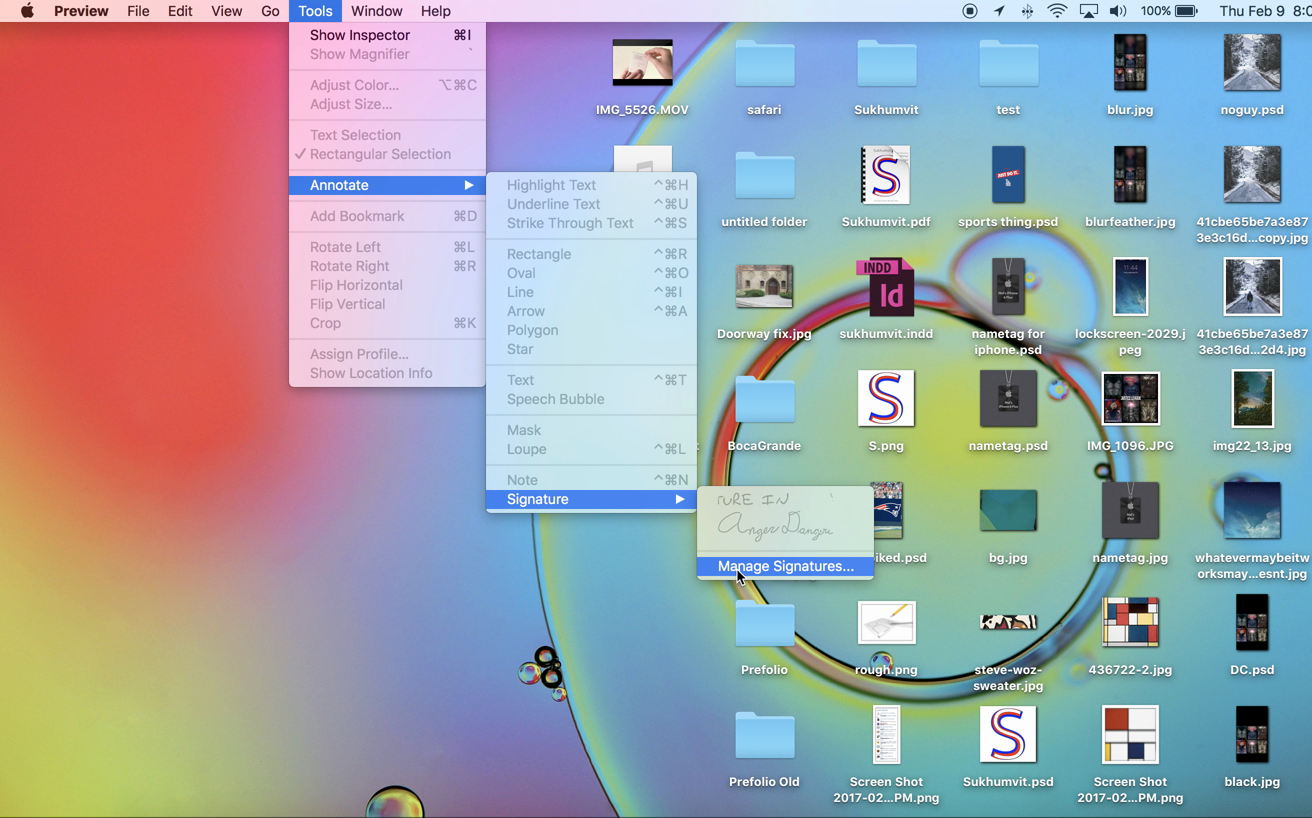Select the Prefolio folder icon
The height and width of the screenshot is (818, 1312).
point(764,624)
